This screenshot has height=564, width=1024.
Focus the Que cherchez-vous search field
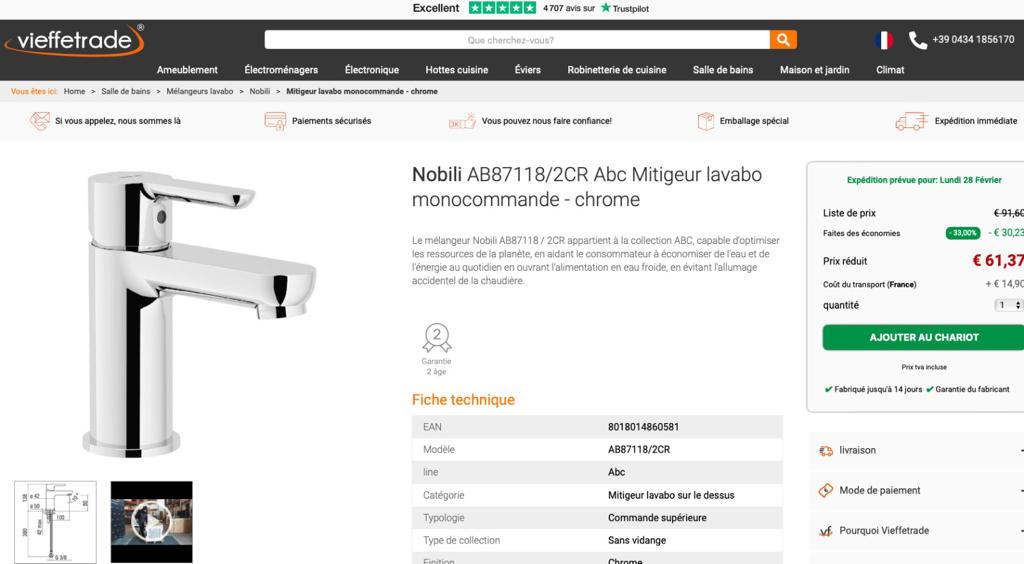click(x=517, y=40)
